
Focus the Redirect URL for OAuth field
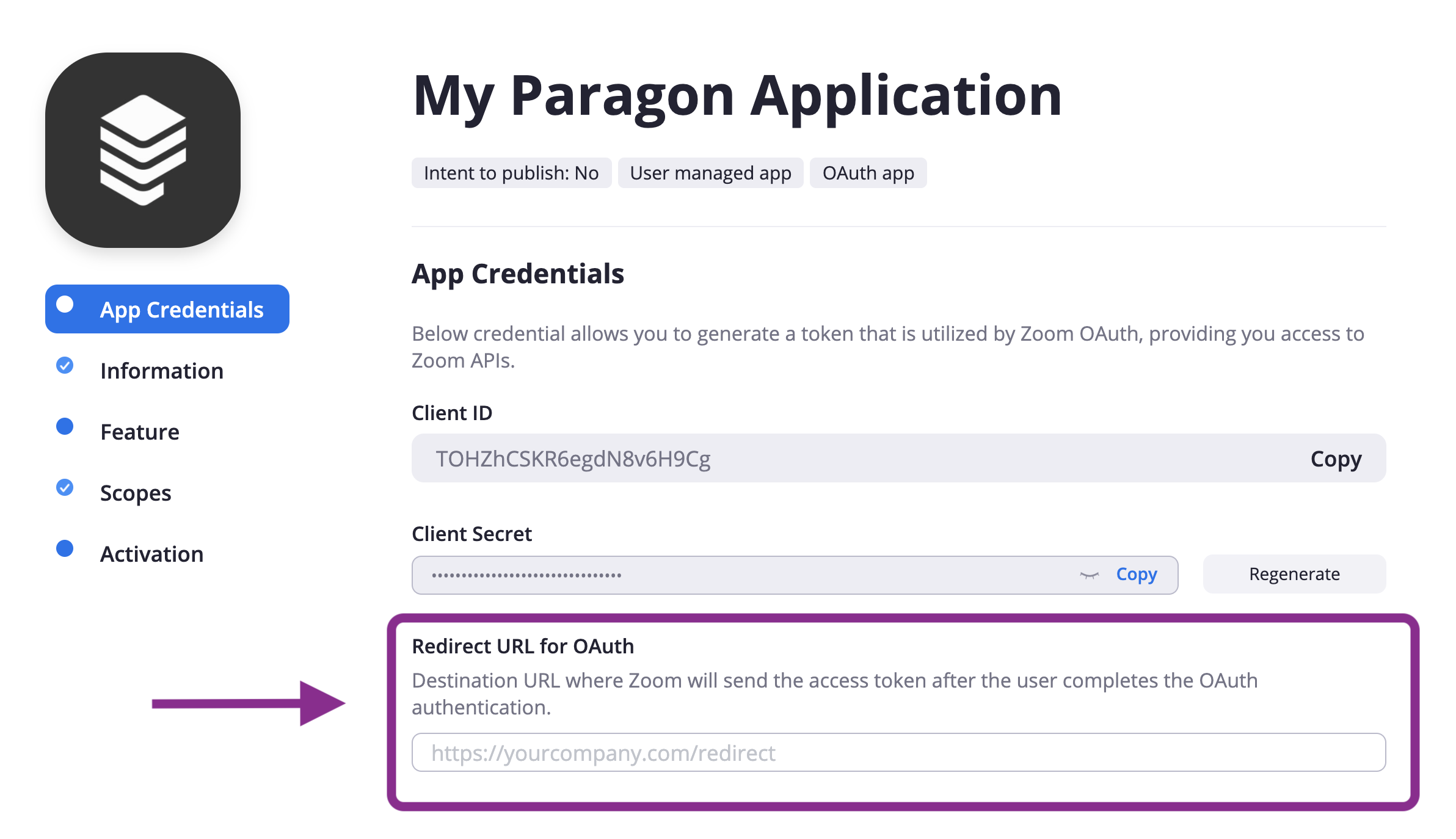pos(899,752)
